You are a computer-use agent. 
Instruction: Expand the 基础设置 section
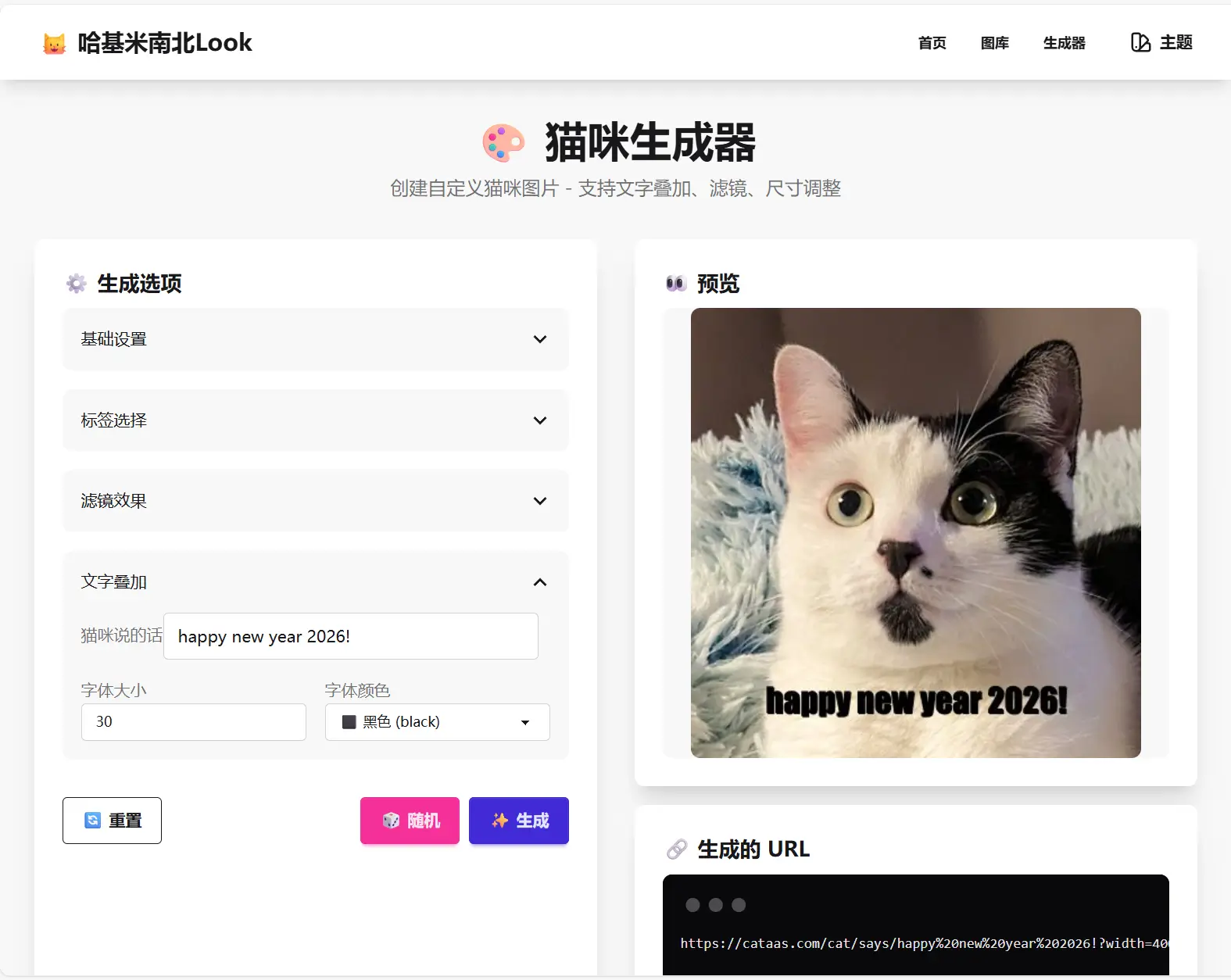click(315, 339)
